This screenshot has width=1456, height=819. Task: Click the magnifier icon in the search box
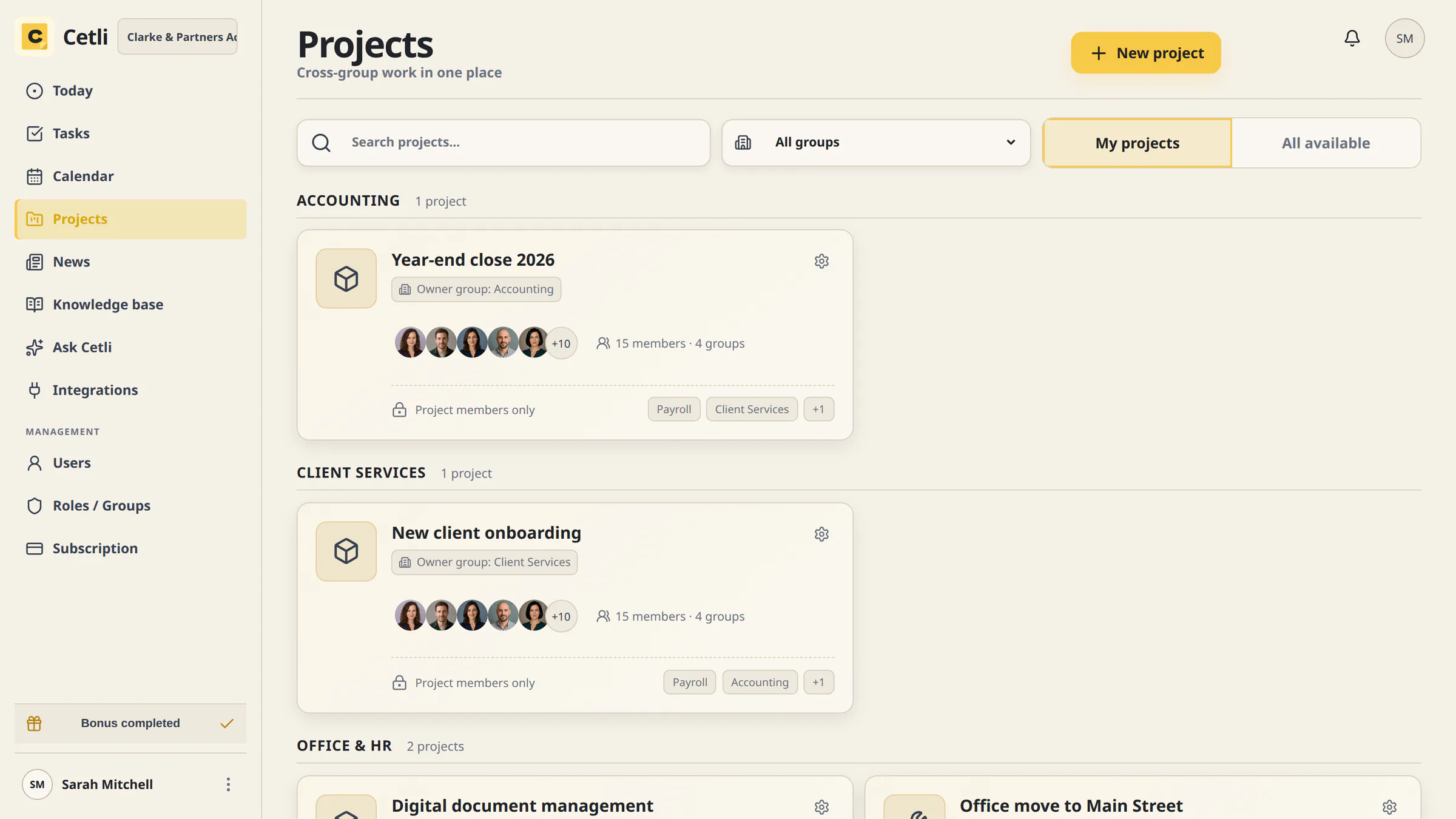click(x=321, y=143)
